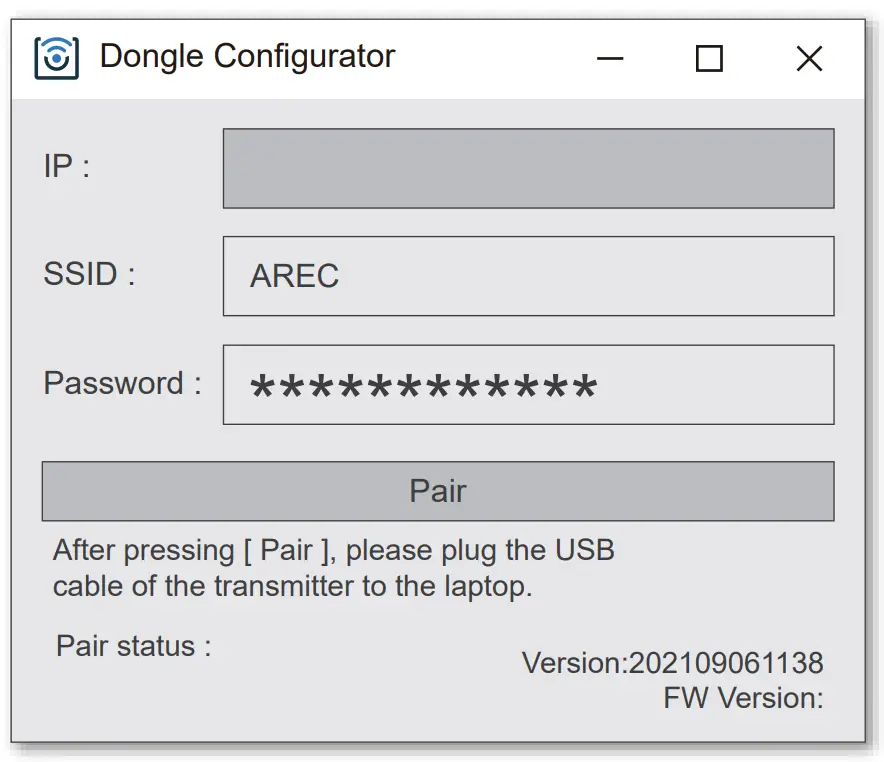Image resolution: width=884 pixels, height=762 pixels.
Task: Click on the masked password asterisks
Action: [423, 388]
